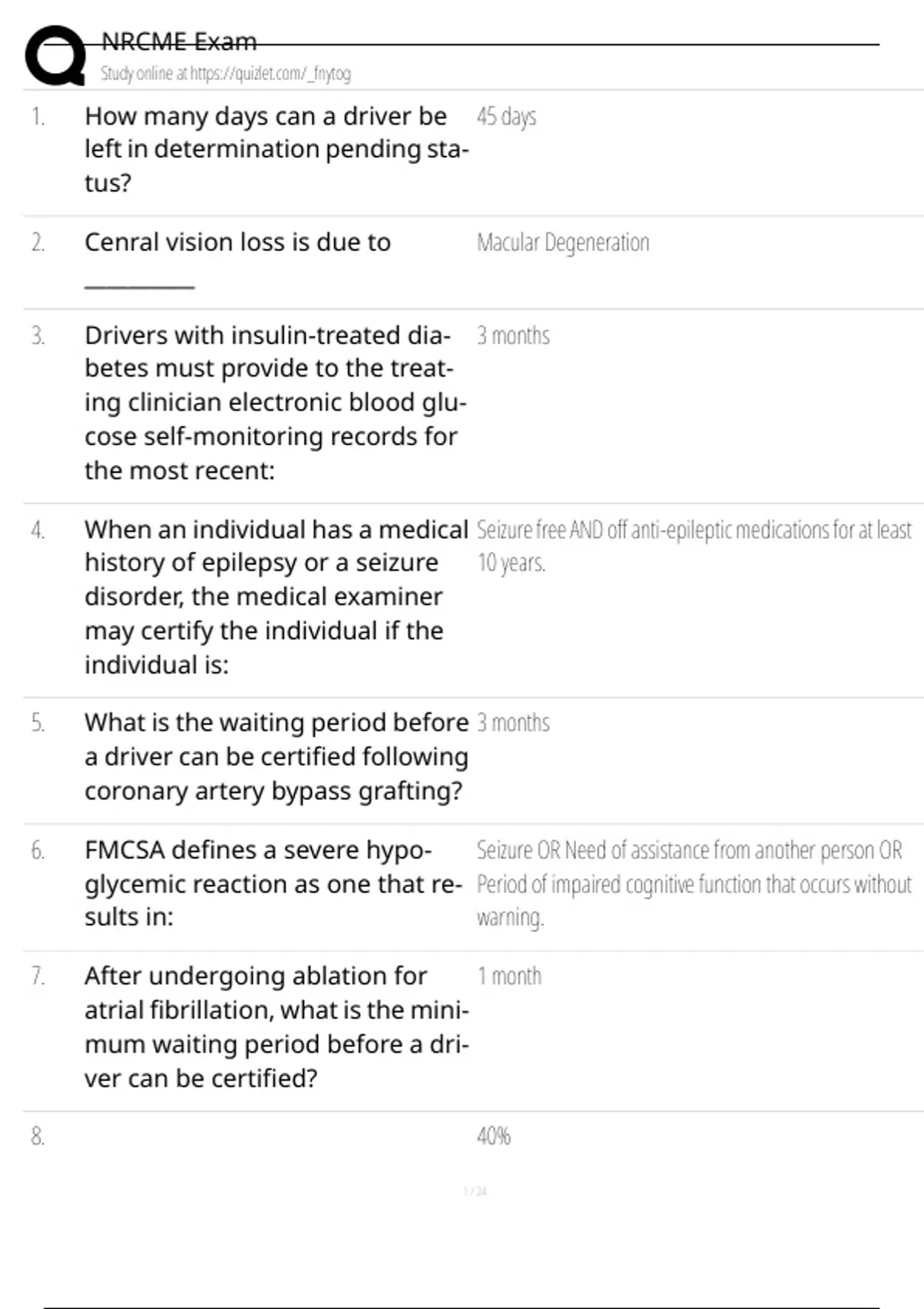Click the NRCME Exam title
This screenshot has width=924, height=1309.
point(179,42)
